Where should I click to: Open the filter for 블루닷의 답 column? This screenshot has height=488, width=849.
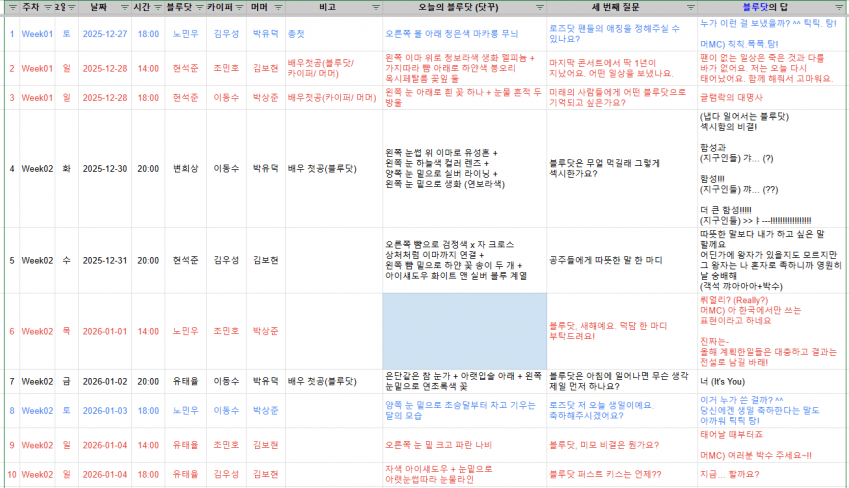point(839,8)
